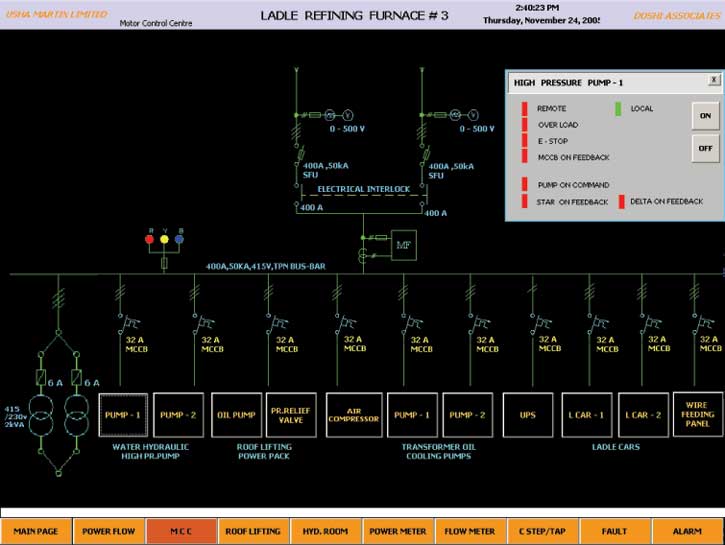725x545 pixels.
Task: Select the L CAR - 1 box
Action: 587,415
